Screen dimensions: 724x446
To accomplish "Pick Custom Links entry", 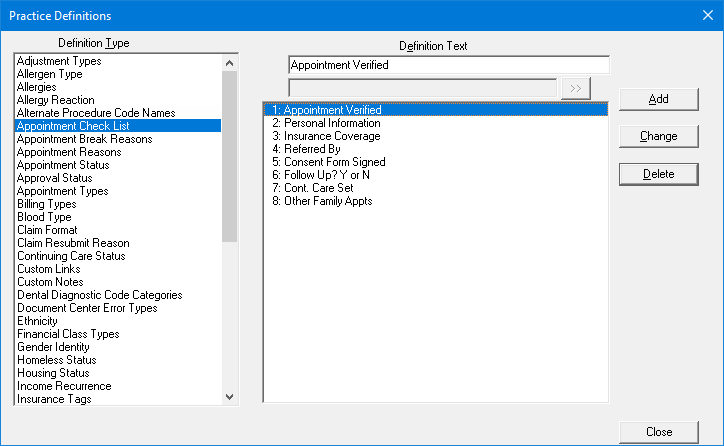I will [x=118, y=269].
